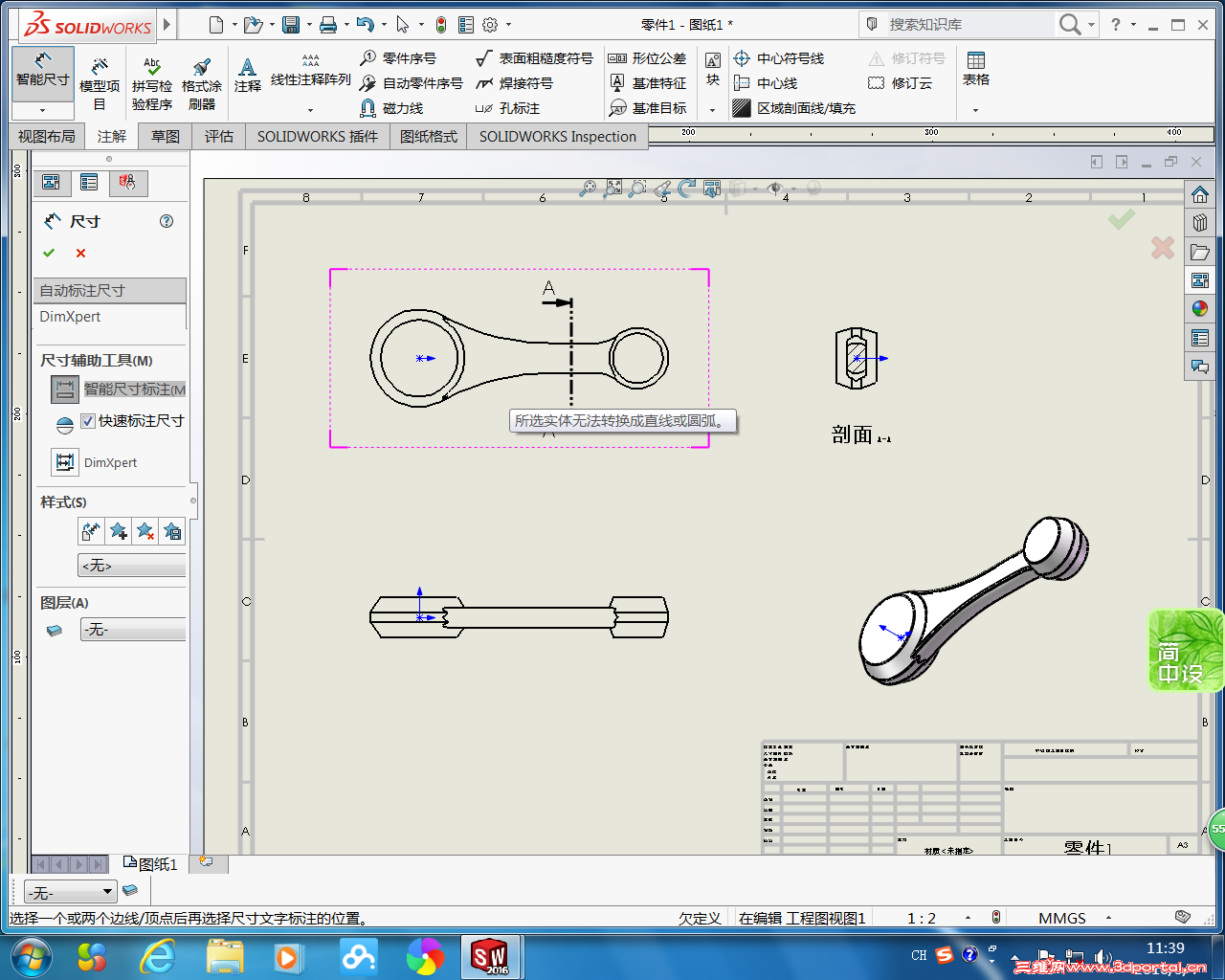Switch to the 视图布局 tab
Image resolution: width=1225 pixels, height=980 pixels.
(46, 137)
